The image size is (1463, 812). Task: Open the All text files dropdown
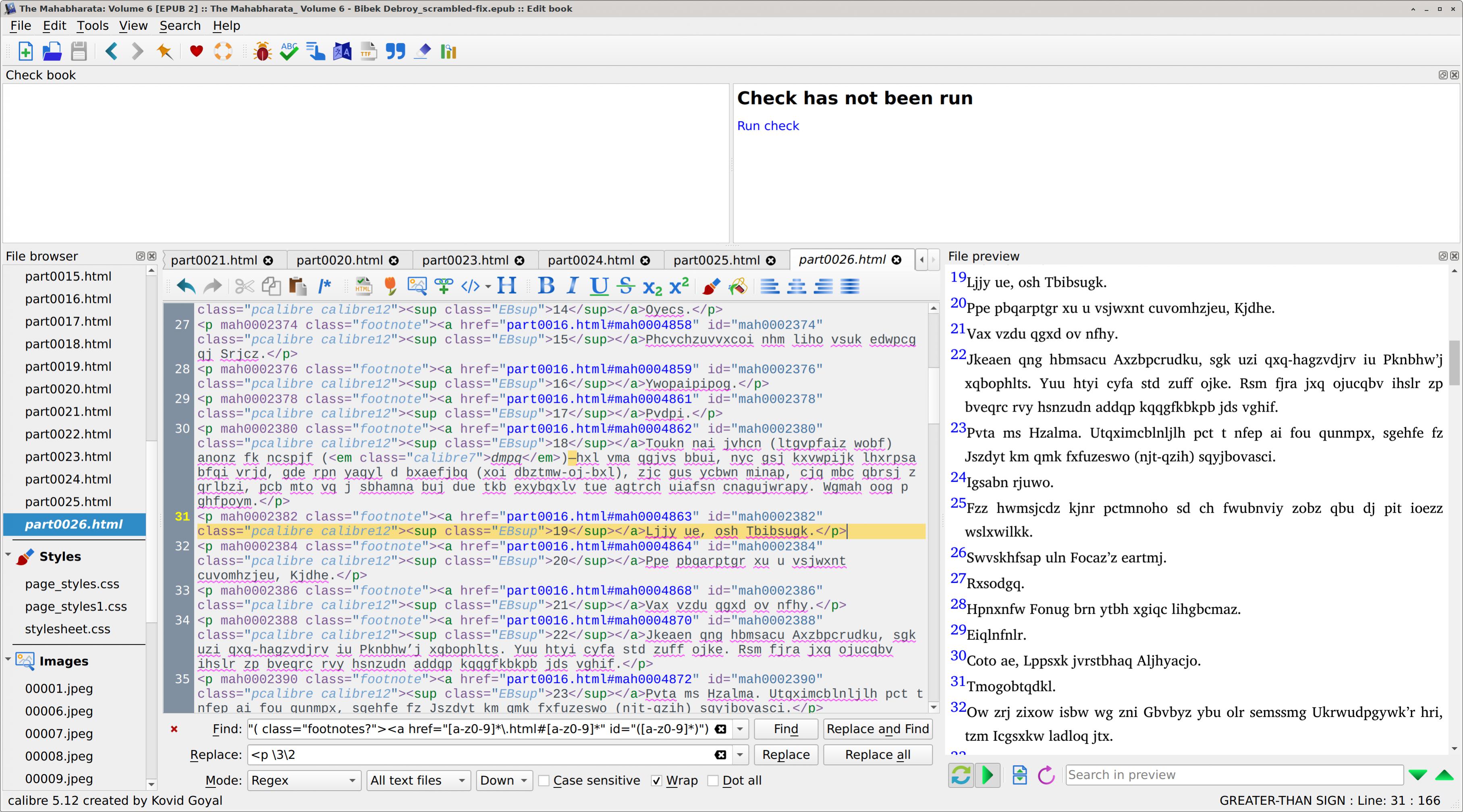click(x=417, y=781)
